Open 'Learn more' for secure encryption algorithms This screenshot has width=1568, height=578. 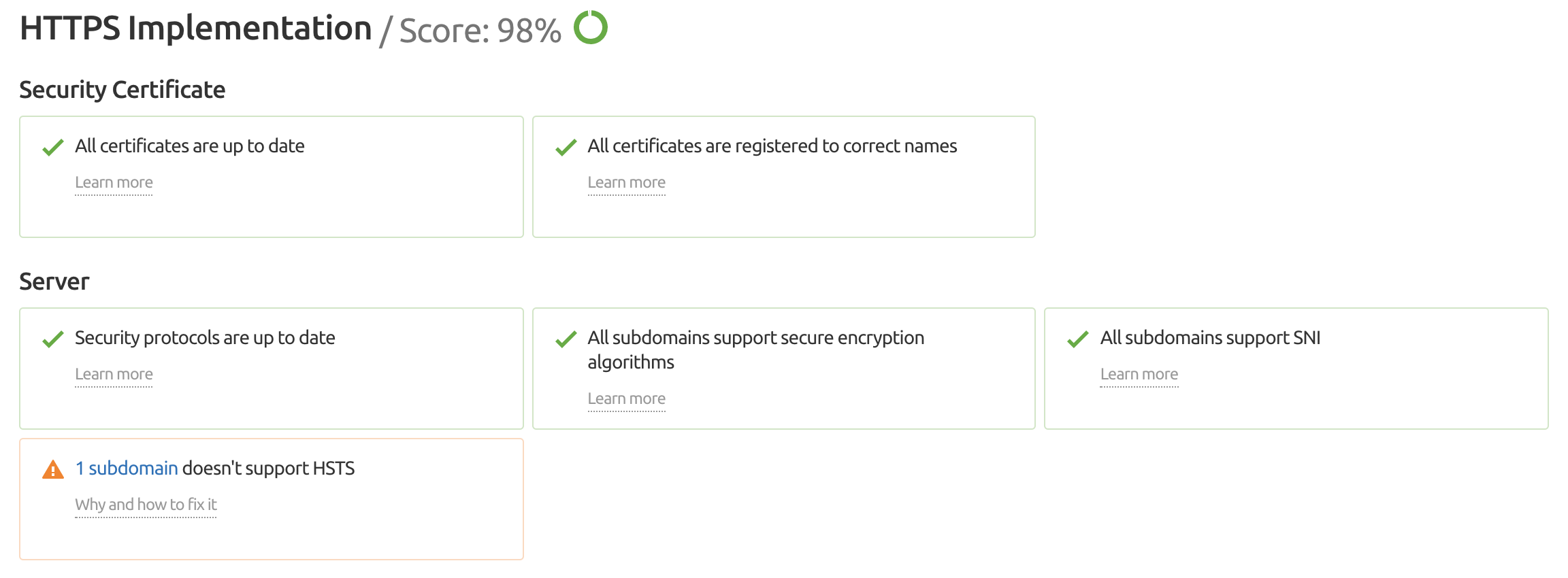click(x=627, y=398)
